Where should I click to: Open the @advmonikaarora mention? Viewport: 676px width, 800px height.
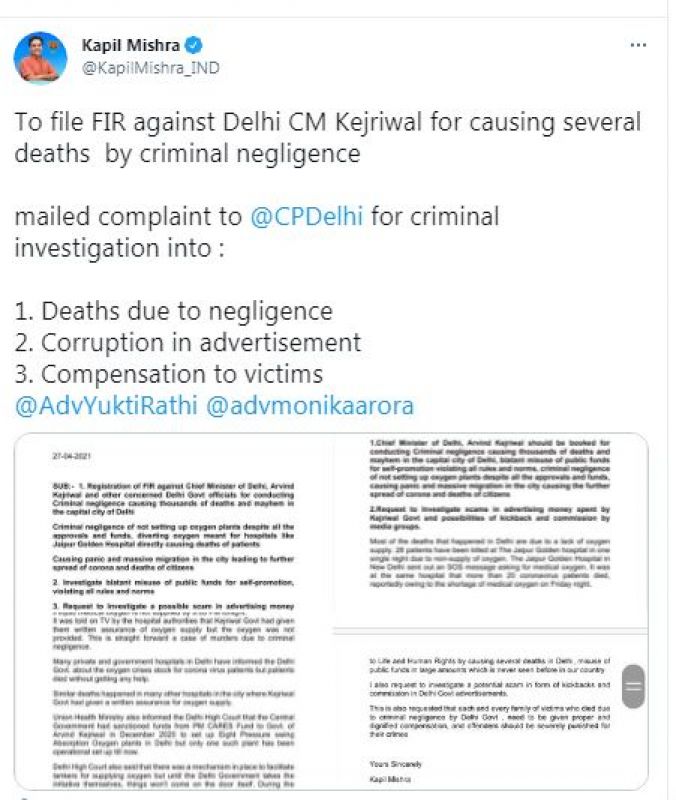[310, 406]
